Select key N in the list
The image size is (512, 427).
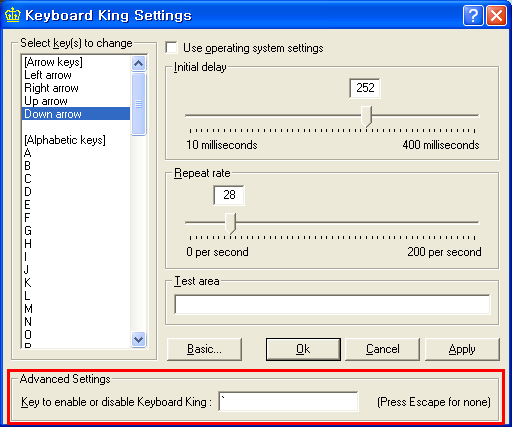pyautogui.click(x=76, y=322)
